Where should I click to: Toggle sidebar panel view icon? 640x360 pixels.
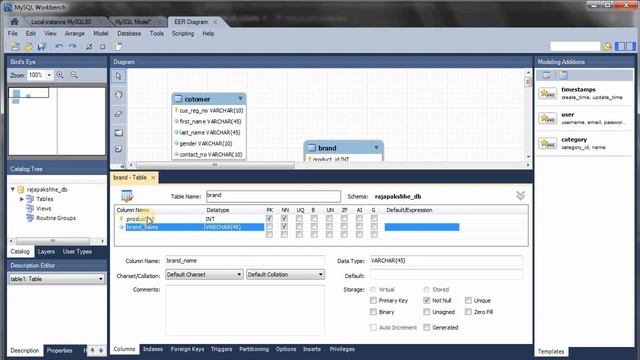[625, 47]
